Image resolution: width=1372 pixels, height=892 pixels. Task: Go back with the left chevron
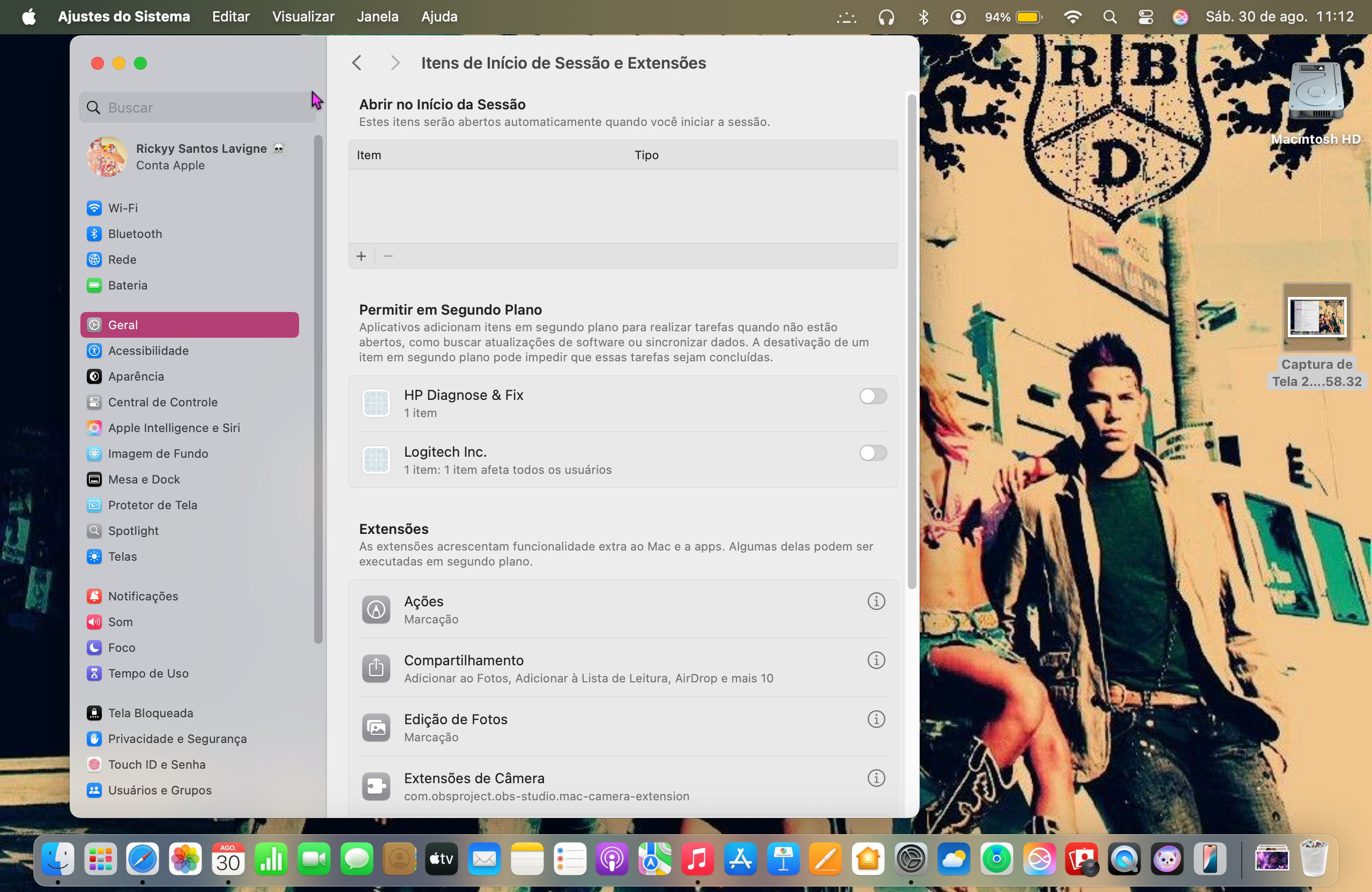tap(357, 63)
